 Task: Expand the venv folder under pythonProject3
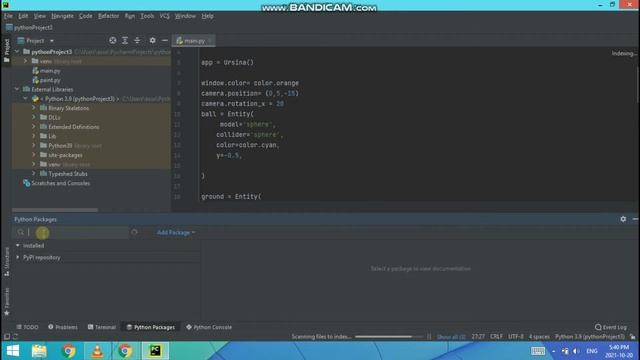tap(25, 61)
